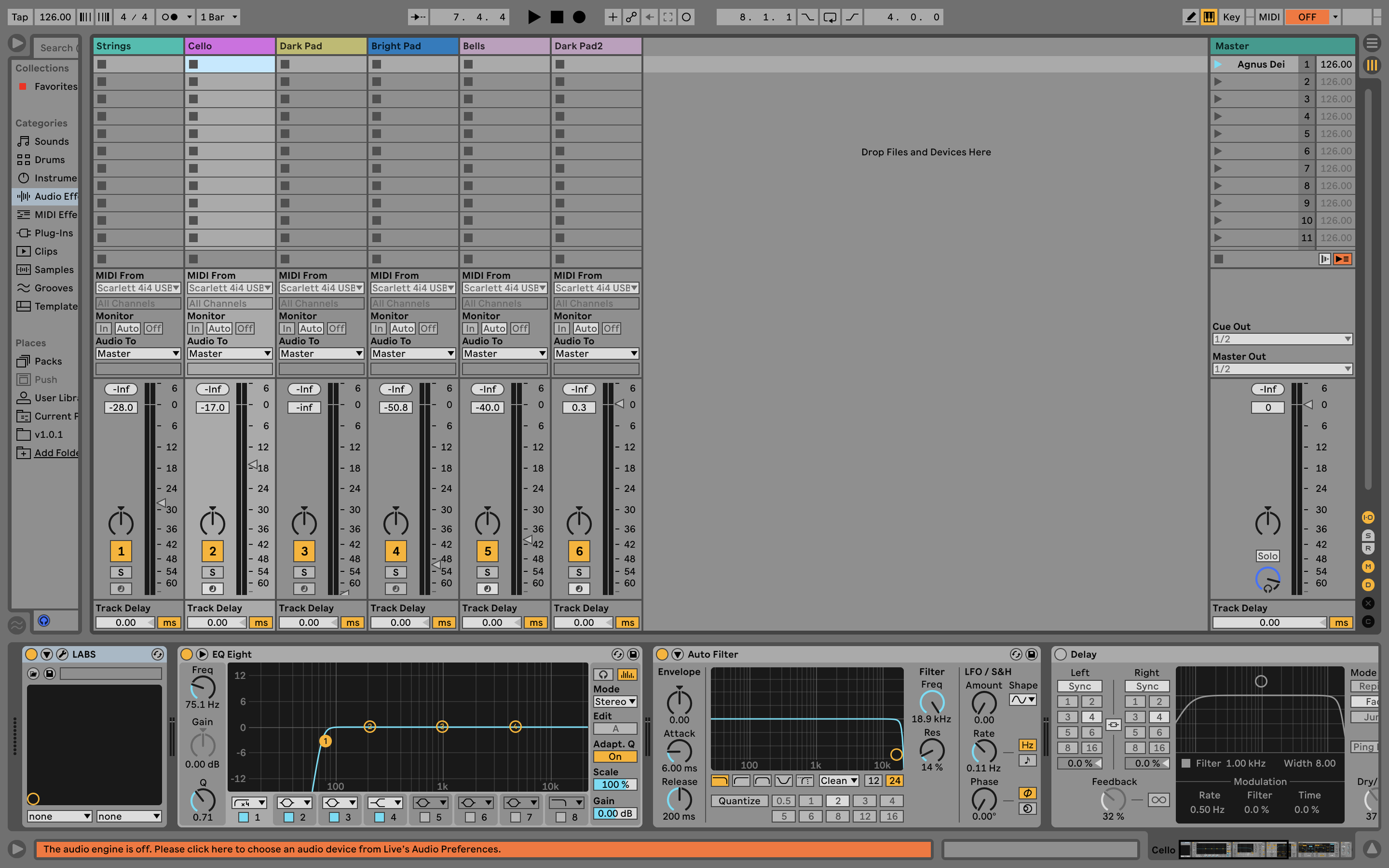Toggle the Loop switch in transport
This screenshot has height=868, width=1389.
pos(829,17)
